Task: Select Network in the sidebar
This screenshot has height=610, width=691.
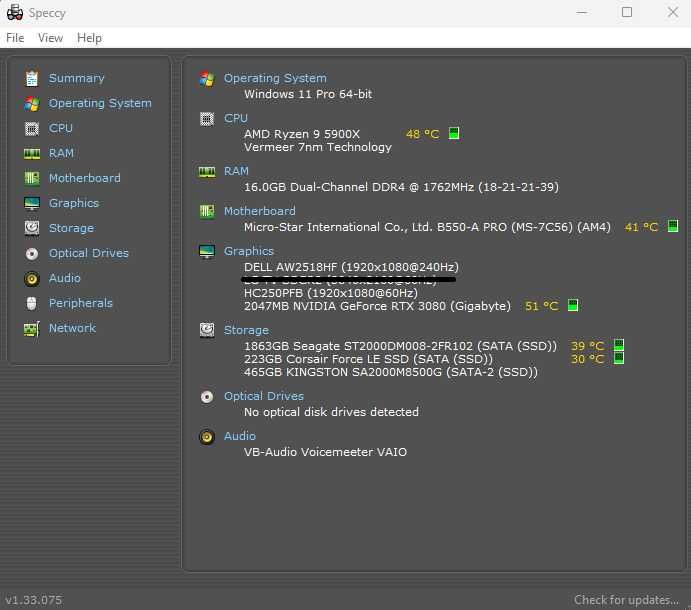Action: pyautogui.click(x=72, y=328)
